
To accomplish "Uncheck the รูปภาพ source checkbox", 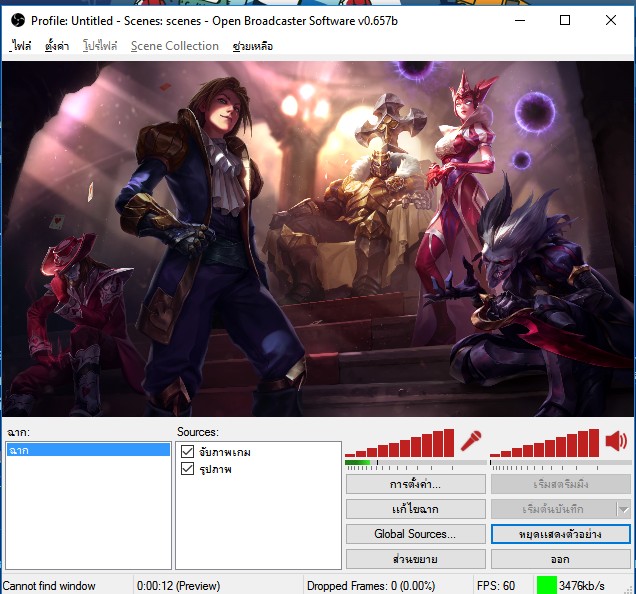I will click(x=187, y=469).
